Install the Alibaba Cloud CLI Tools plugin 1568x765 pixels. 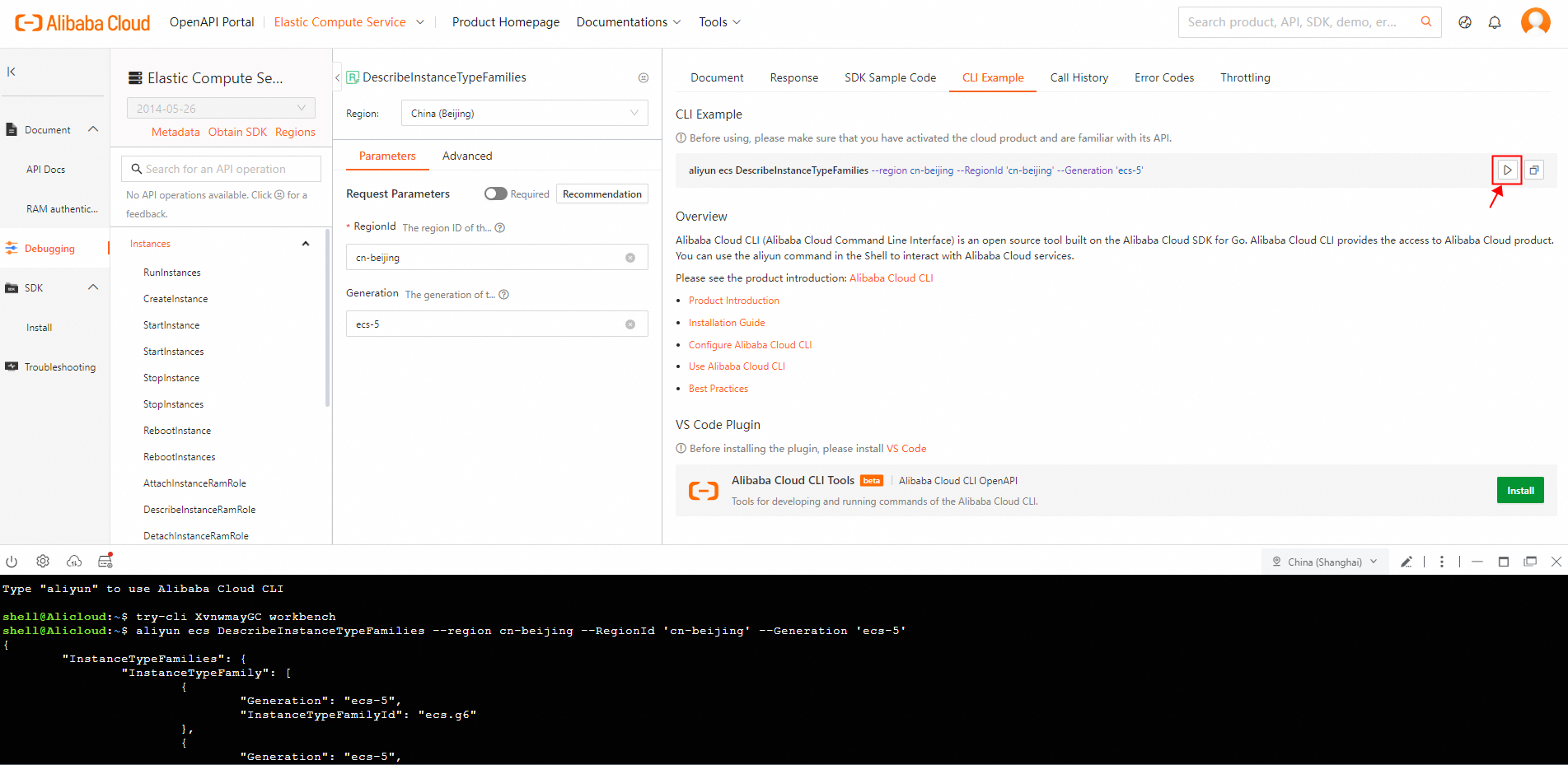pos(1519,491)
